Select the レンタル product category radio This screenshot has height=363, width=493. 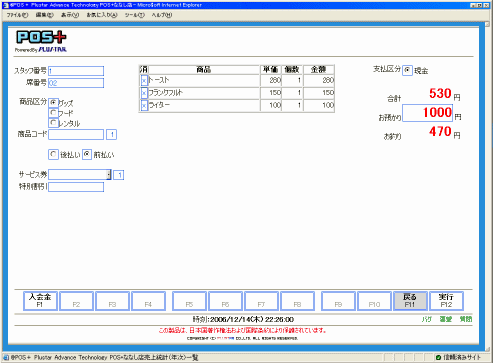coord(53,123)
